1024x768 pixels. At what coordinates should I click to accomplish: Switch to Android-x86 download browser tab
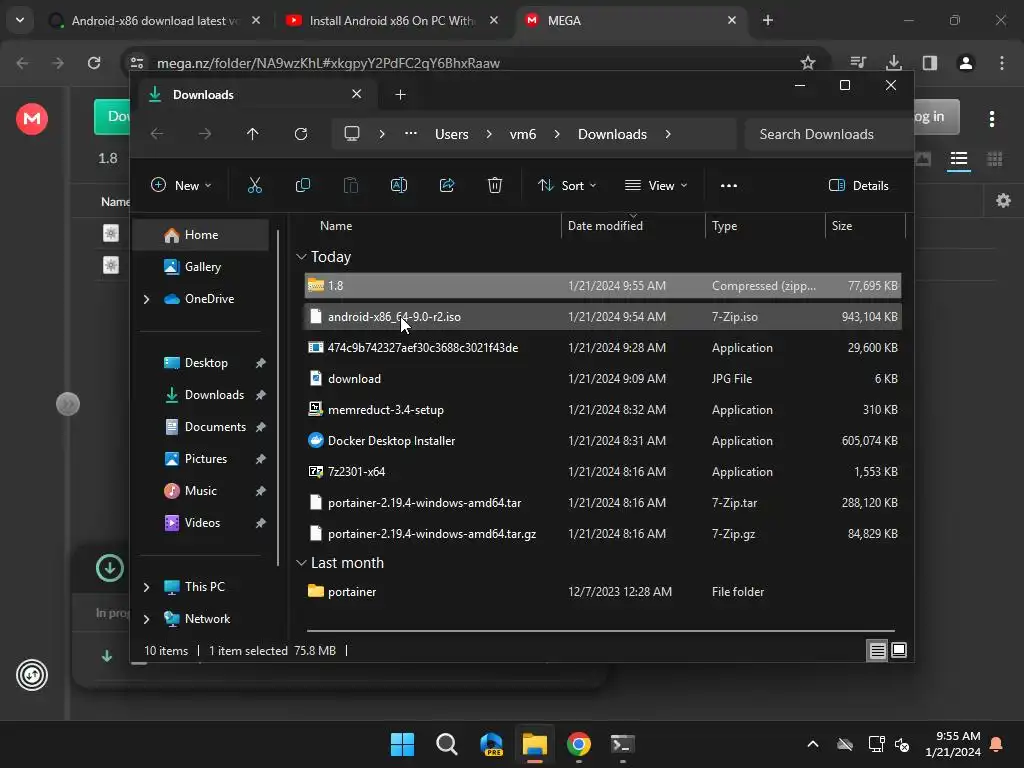(x=155, y=20)
